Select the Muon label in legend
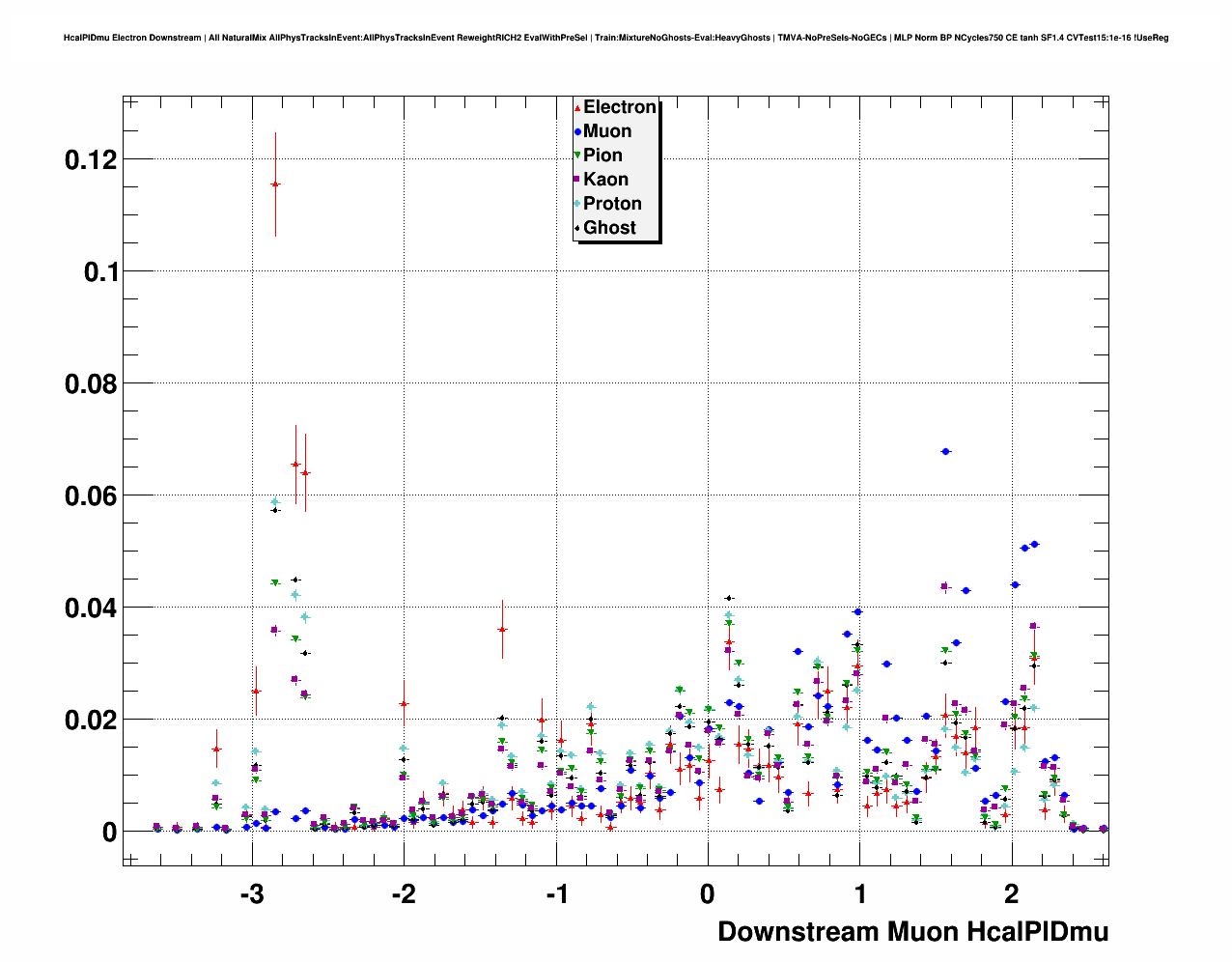The image size is (1232, 962). tap(607, 131)
